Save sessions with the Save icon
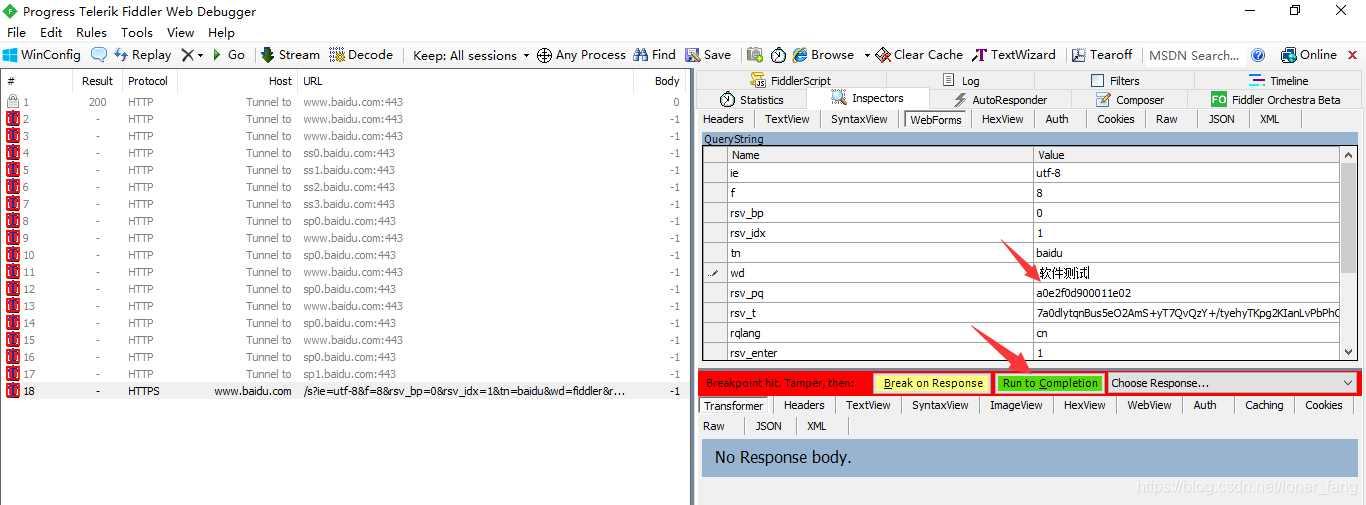This screenshot has height=505, width=1366. [x=708, y=55]
